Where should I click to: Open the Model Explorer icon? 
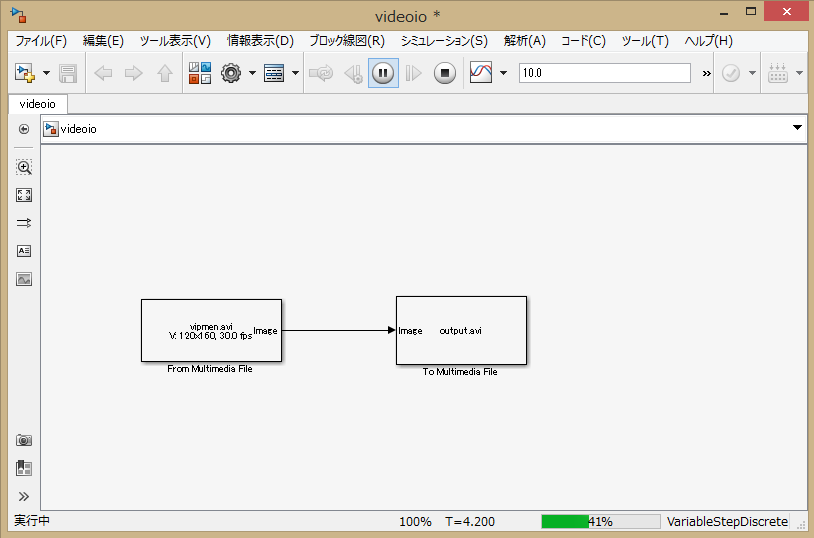[274, 73]
